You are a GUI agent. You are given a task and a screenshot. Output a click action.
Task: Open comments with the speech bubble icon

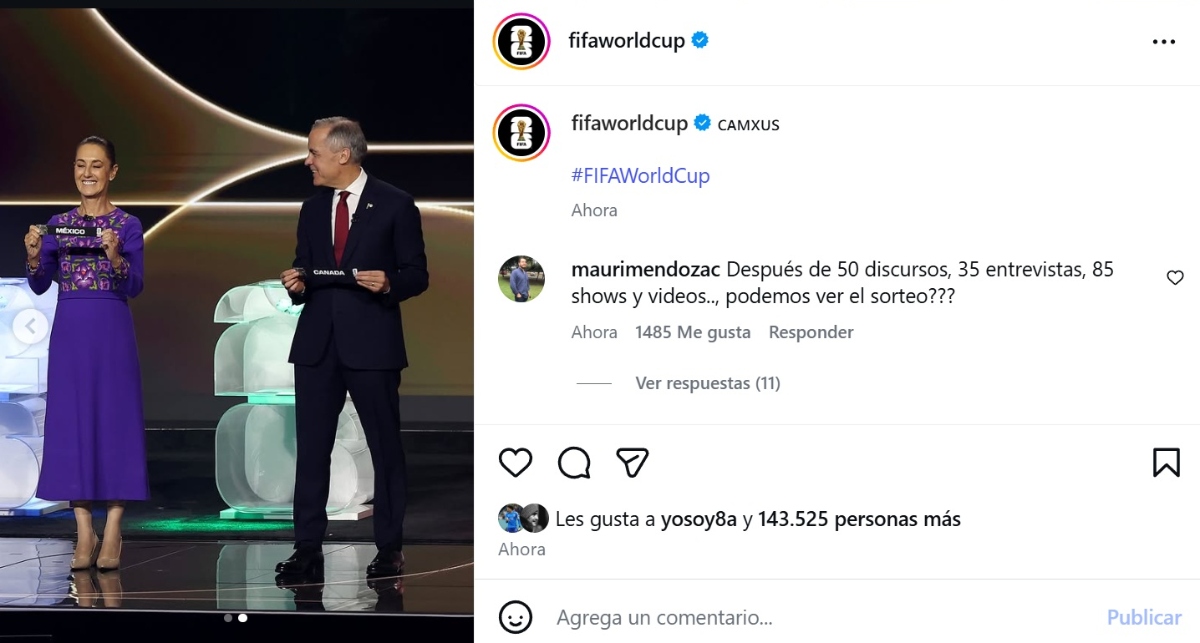[574, 462]
